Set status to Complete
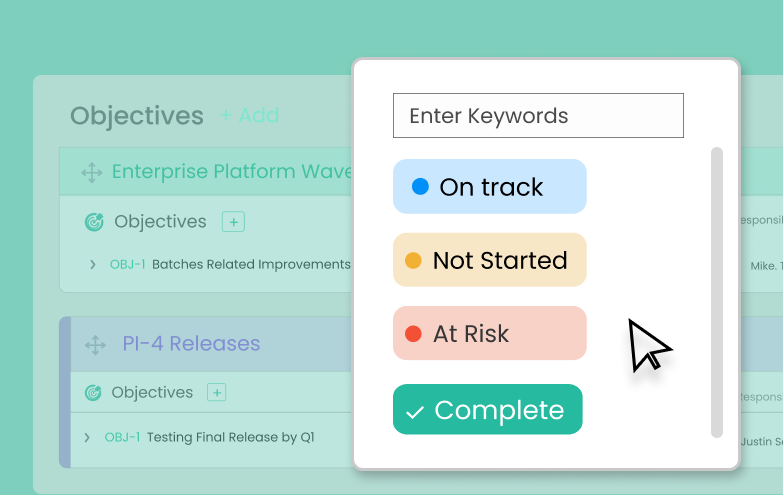 pyautogui.click(x=487, y=410)
